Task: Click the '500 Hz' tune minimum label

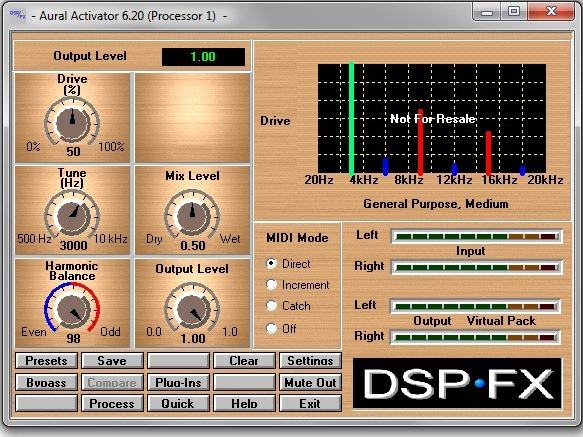Action: pos(34,238)
